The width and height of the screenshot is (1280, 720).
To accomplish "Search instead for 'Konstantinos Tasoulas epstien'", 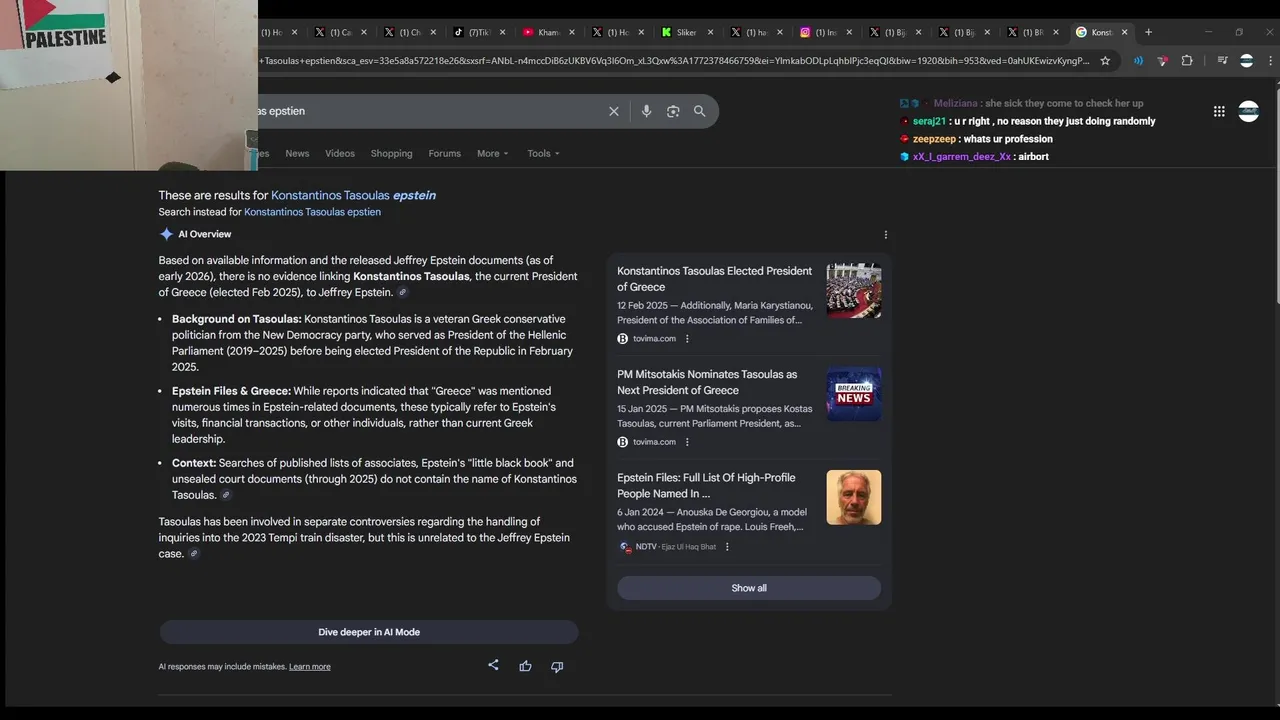I will (312, 212).
